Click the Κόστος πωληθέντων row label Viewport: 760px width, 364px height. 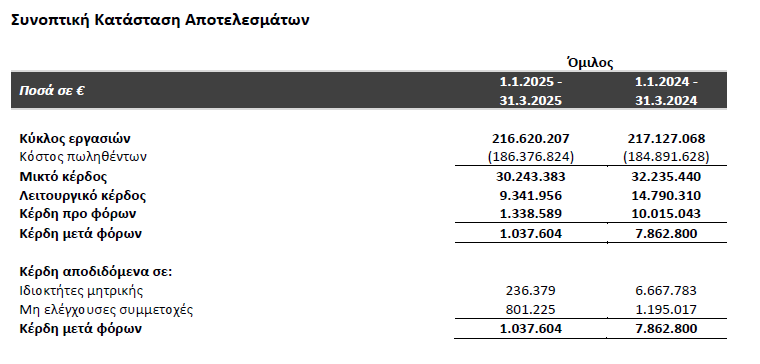pos(83,157)
